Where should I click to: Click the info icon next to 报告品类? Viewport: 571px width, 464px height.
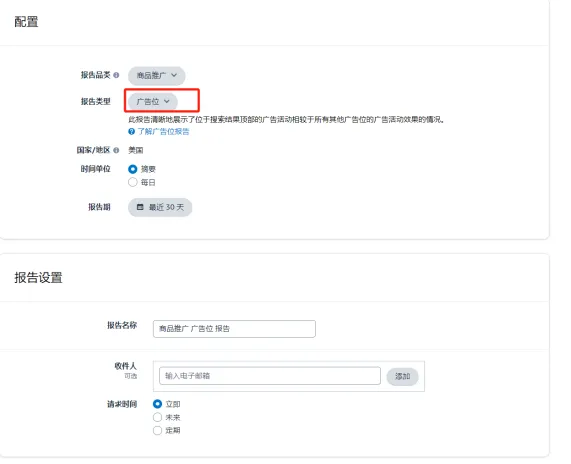pos(116,75)
